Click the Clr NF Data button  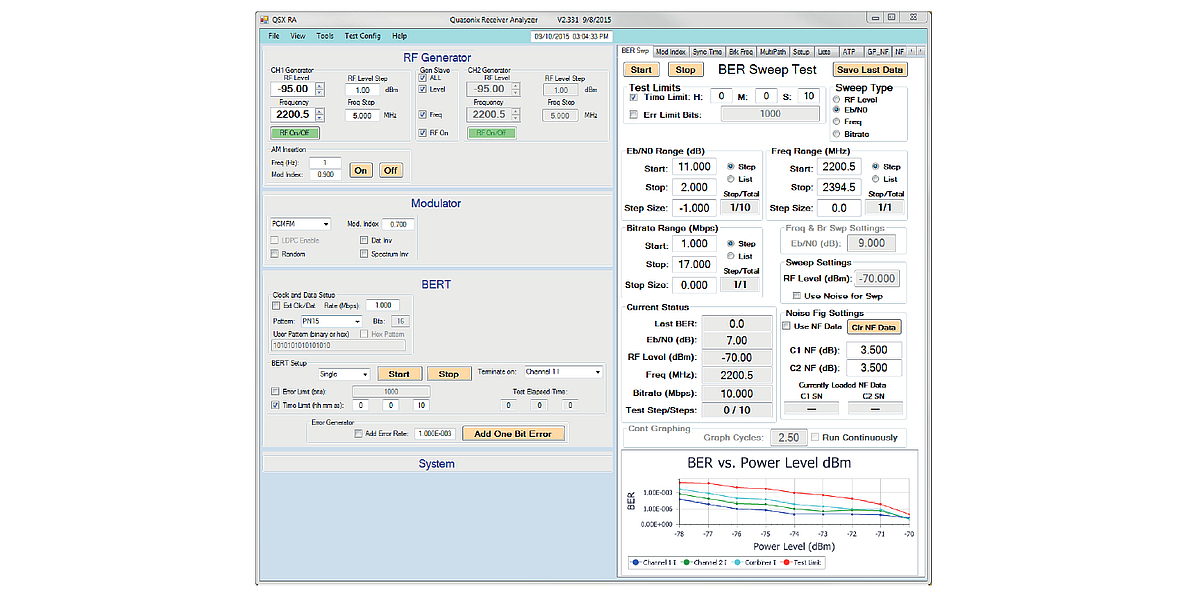[874, 326]
